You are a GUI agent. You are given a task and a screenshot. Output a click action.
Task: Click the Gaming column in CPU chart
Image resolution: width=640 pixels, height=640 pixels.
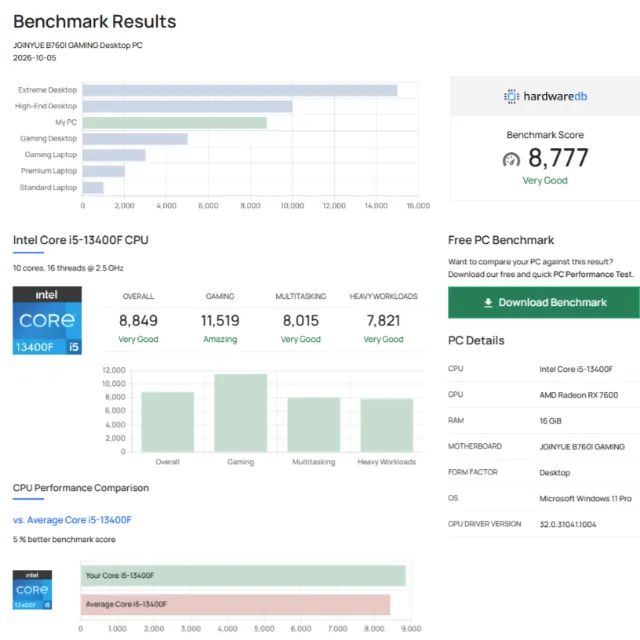241,413
